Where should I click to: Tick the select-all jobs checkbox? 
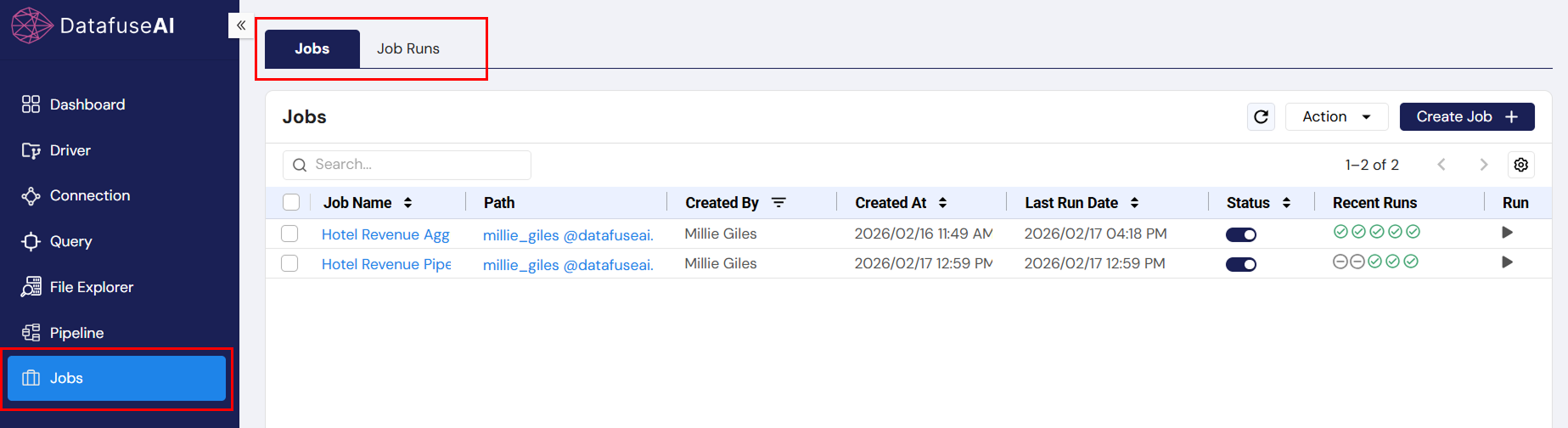coord(291,202)
